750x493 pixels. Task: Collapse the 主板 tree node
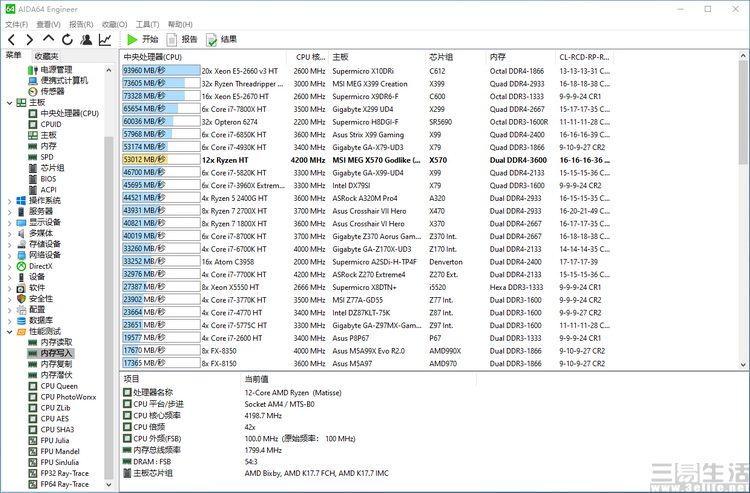pyautogui.click(x=10, y=102)
